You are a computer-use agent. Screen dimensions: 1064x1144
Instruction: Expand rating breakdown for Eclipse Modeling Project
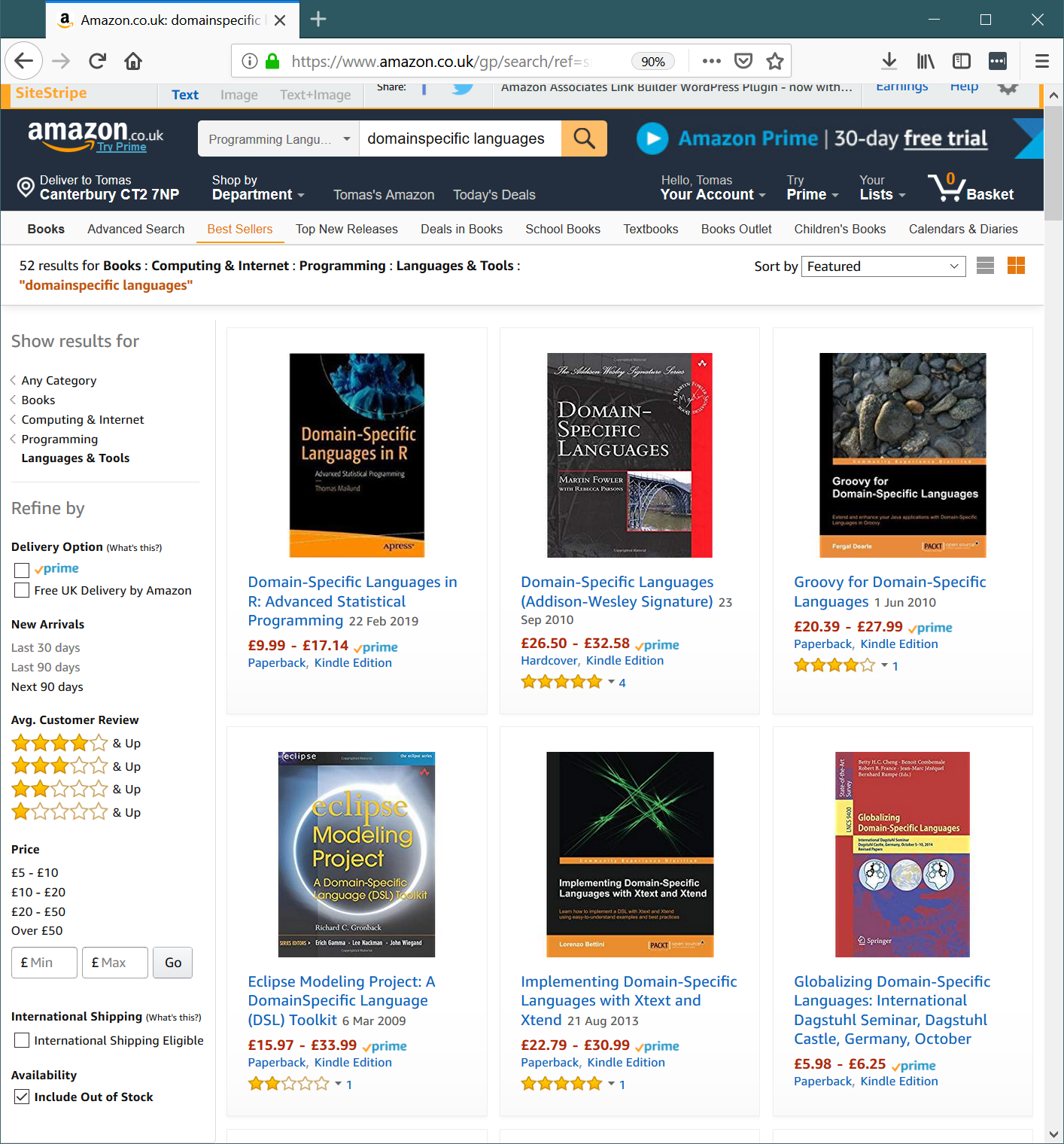339,1084
